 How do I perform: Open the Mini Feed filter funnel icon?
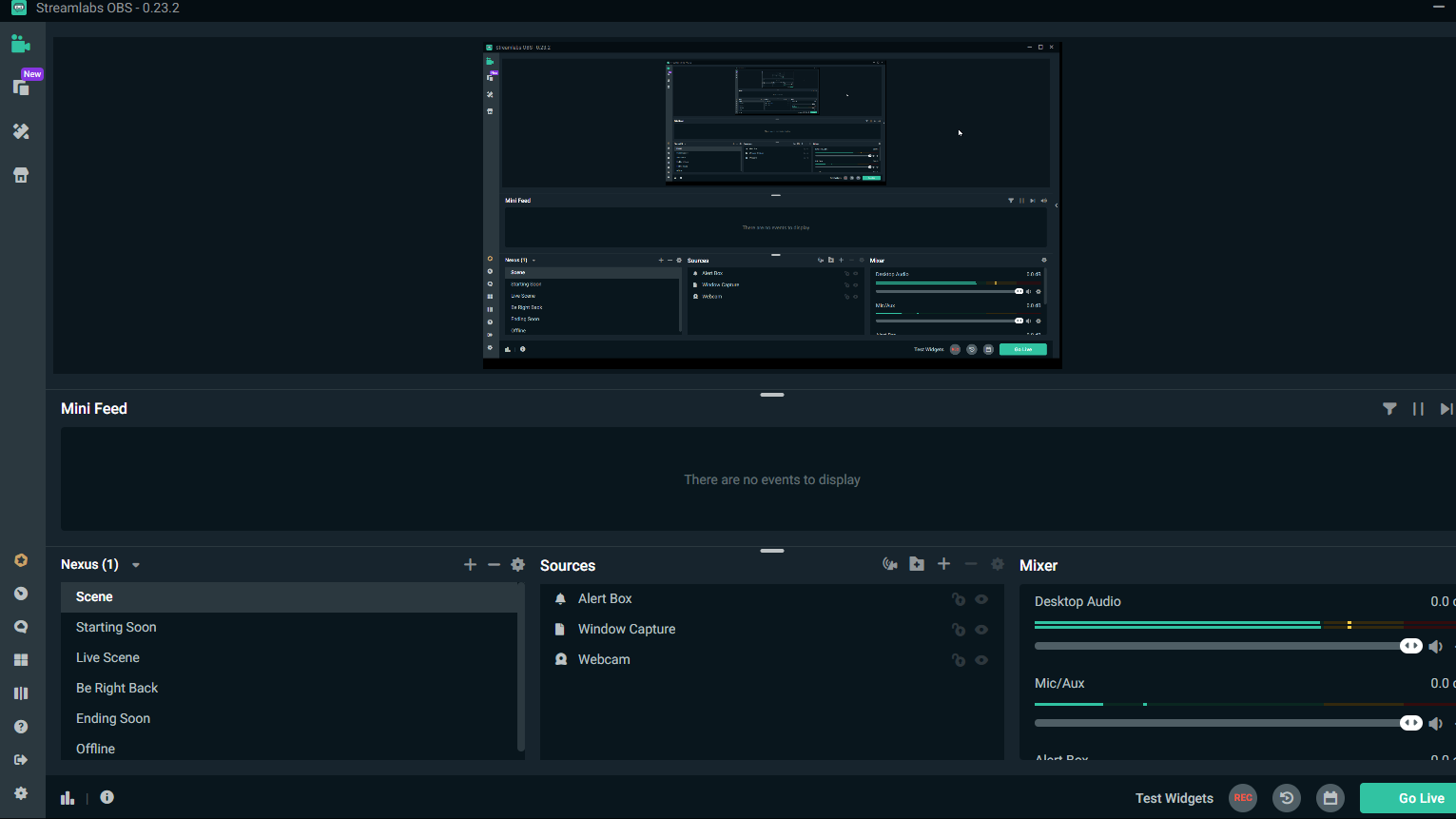(1389, 409)
